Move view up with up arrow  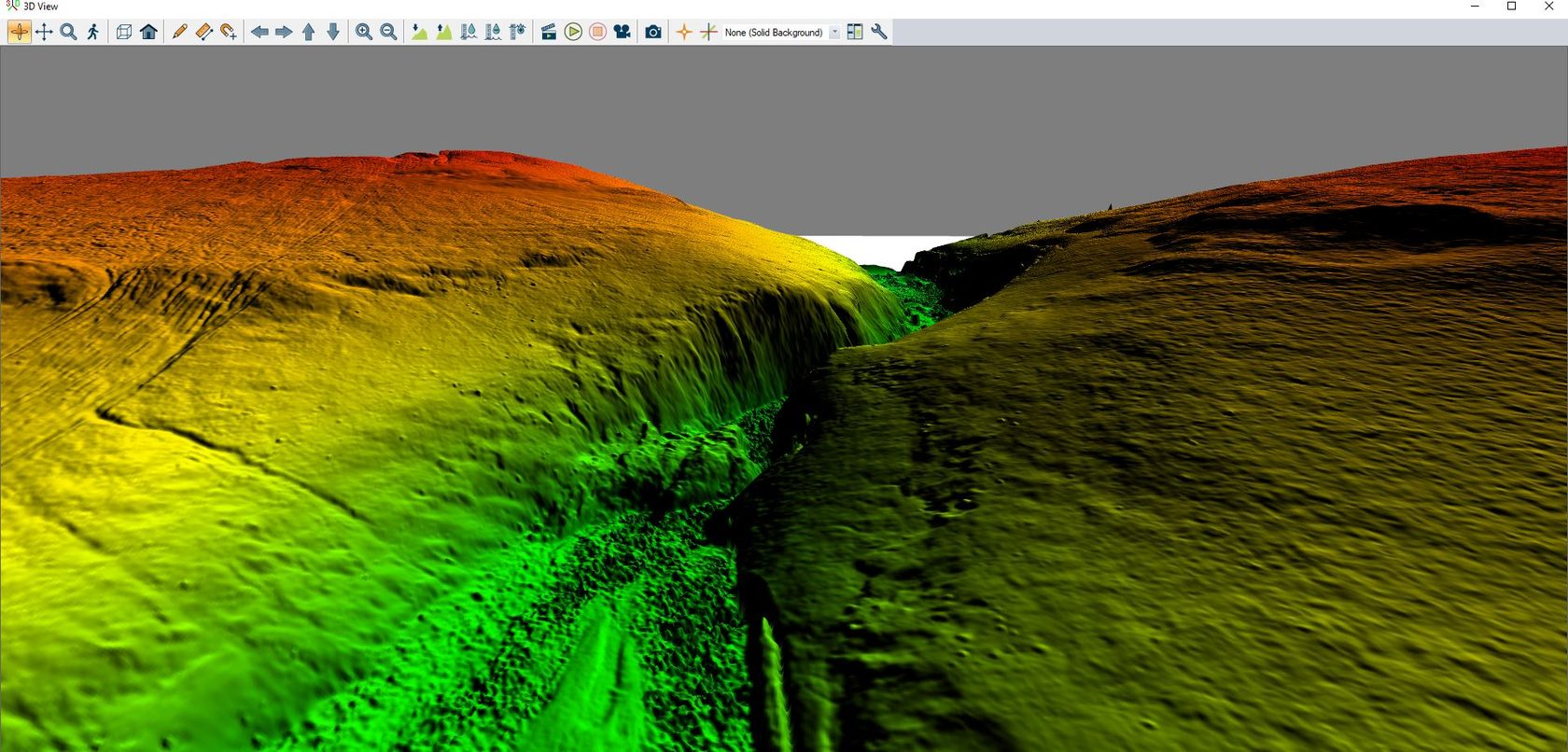pos(308,32)
